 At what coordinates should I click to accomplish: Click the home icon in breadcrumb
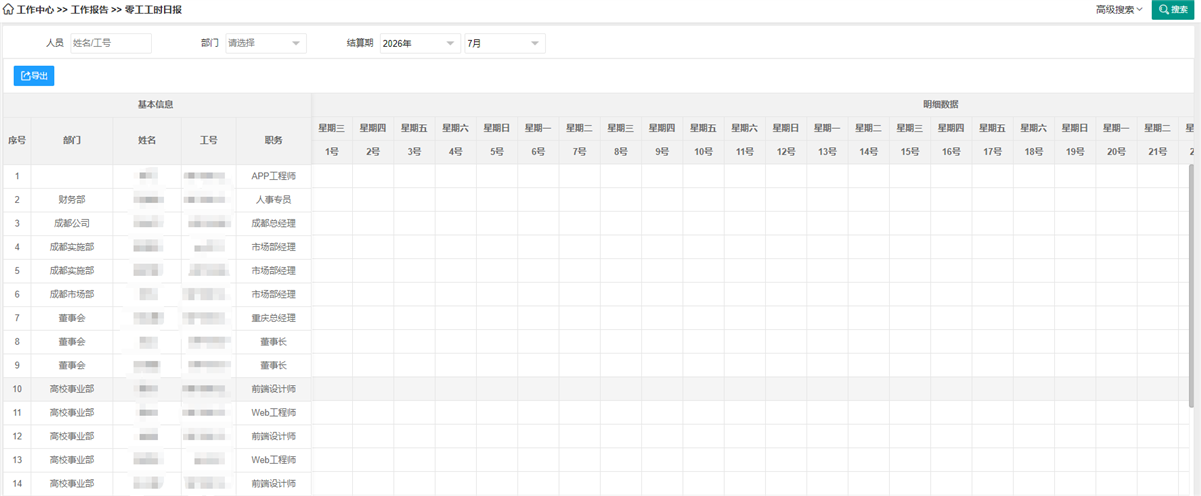pyautogui.click(x=9, y=9)
